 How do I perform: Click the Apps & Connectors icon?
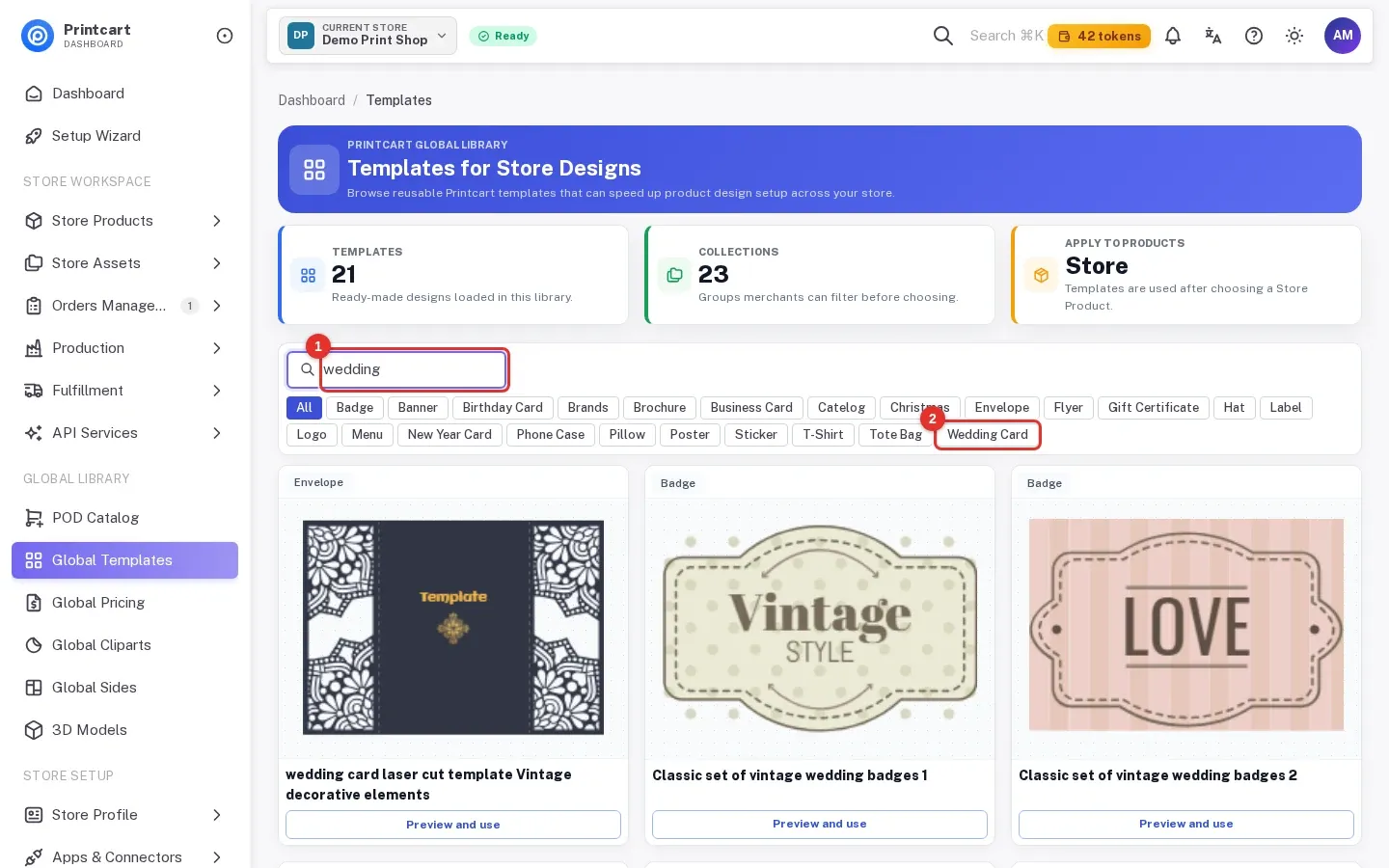34,857
